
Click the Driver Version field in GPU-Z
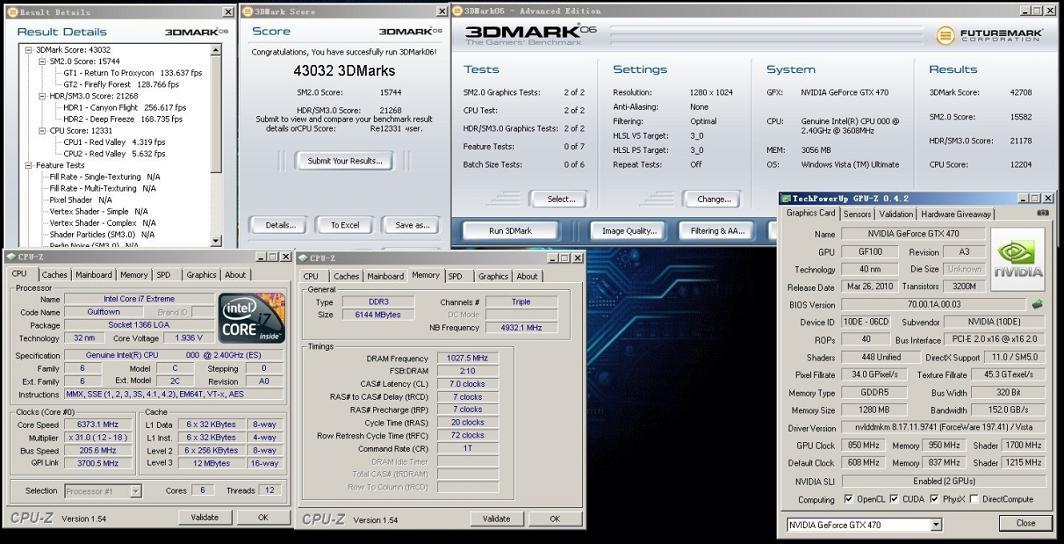[944, 428]
